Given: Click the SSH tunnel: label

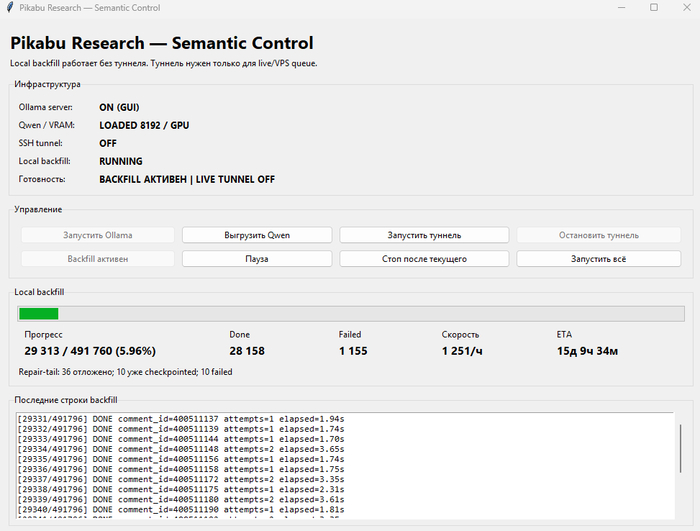Looking at the screenshot, I should coord(41,143).
